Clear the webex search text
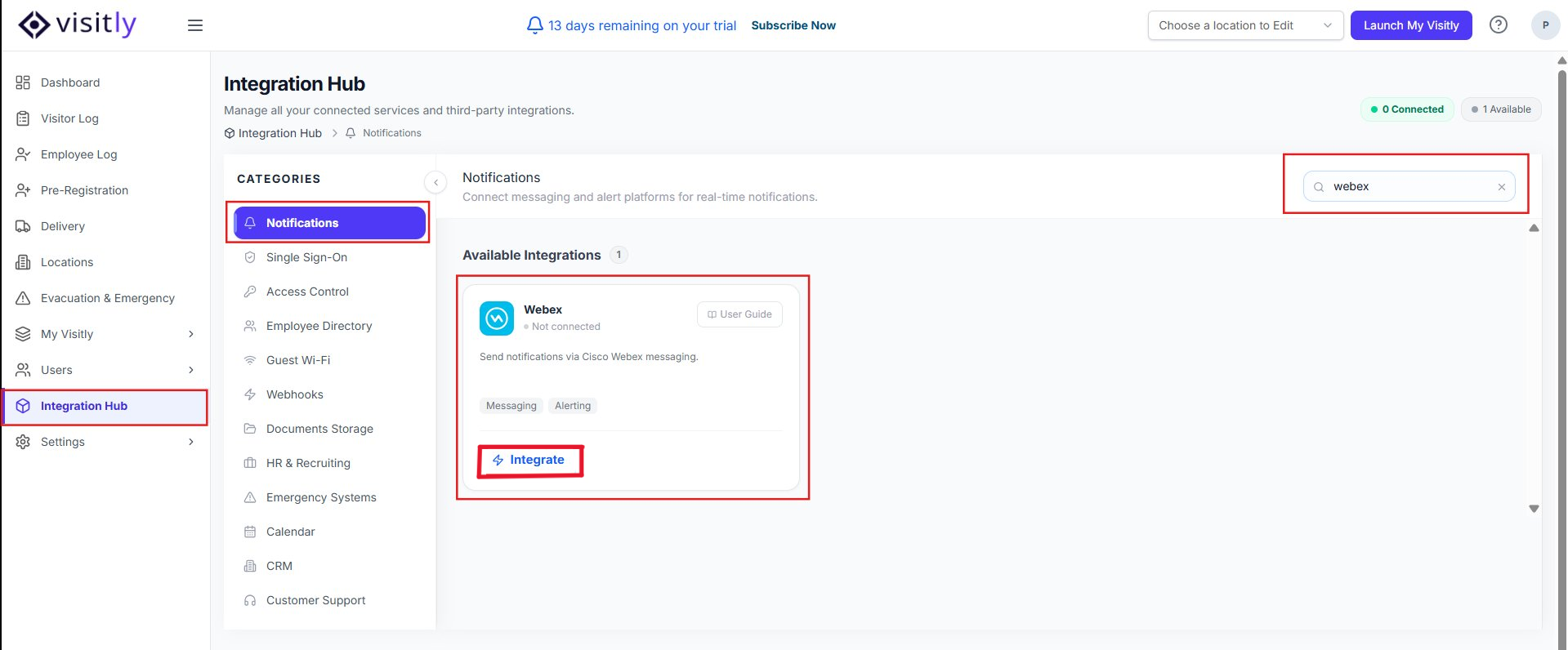The width and height of the screenshot is (1568, 650). coord(1501,187)
